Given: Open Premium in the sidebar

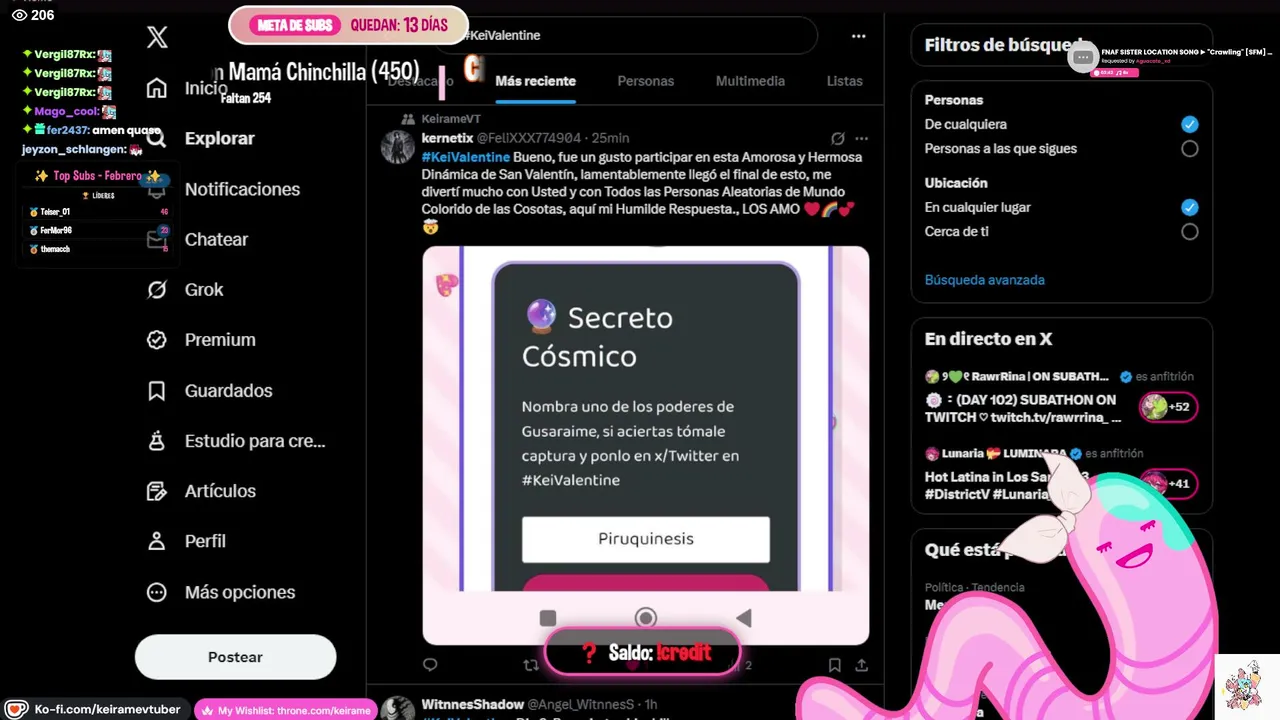Looking at the screenshot, I should pyautogui.click(x=220, y=339).
